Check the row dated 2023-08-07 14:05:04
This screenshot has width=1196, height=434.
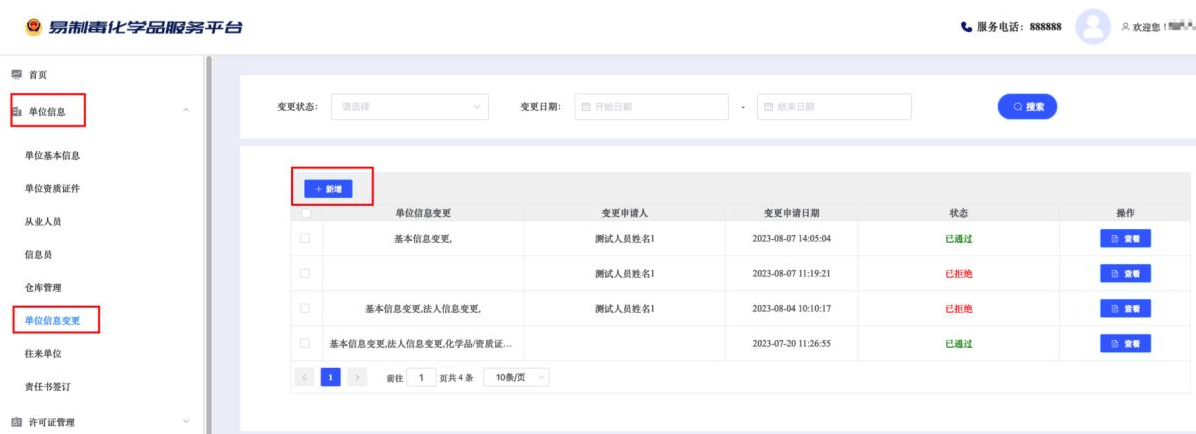point(306,238)
